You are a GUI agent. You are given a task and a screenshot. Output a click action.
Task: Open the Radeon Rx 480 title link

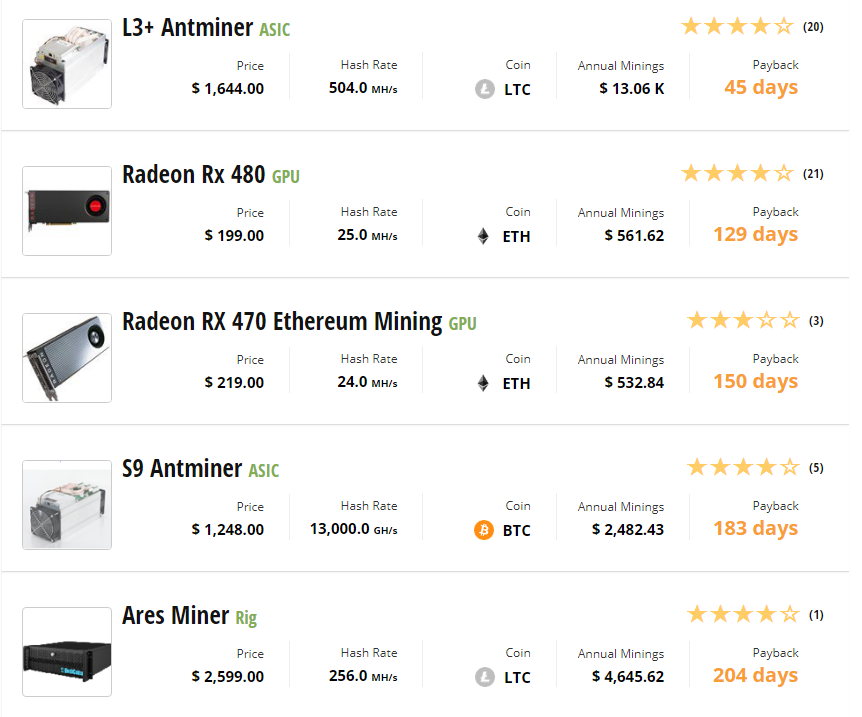194,174
